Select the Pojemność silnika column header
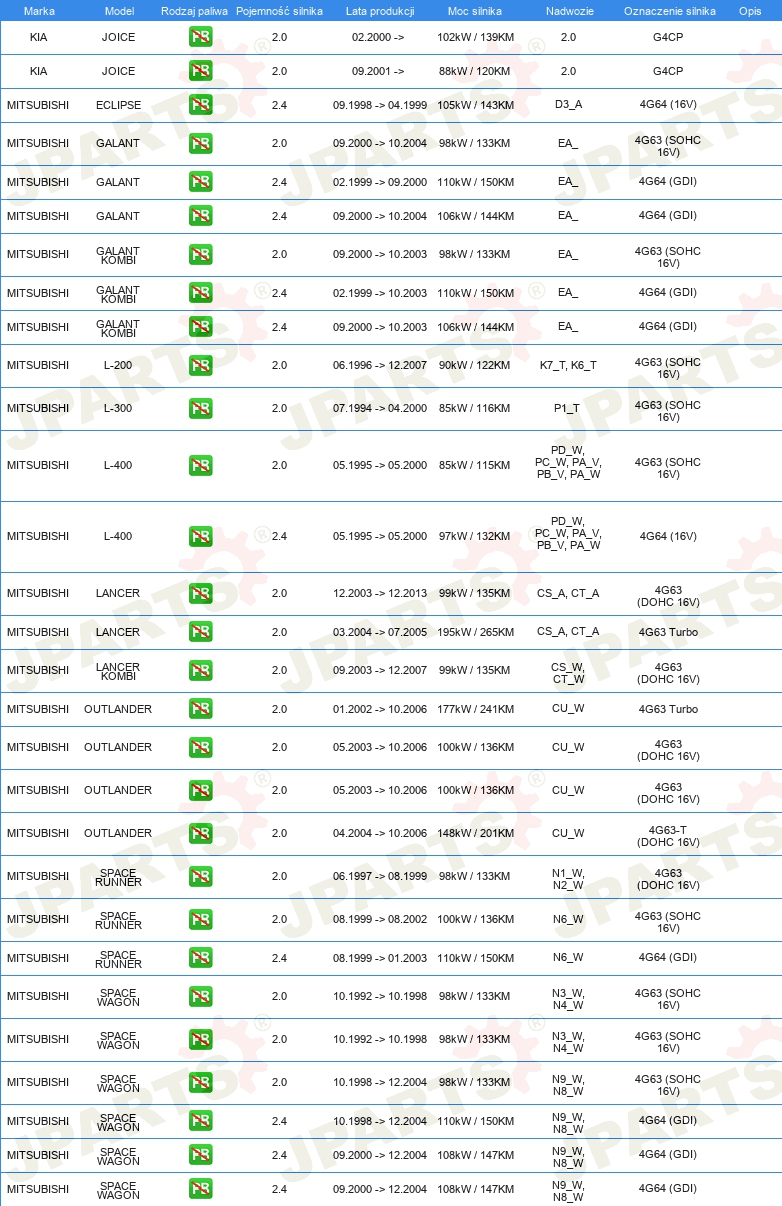 pos(279,11)
